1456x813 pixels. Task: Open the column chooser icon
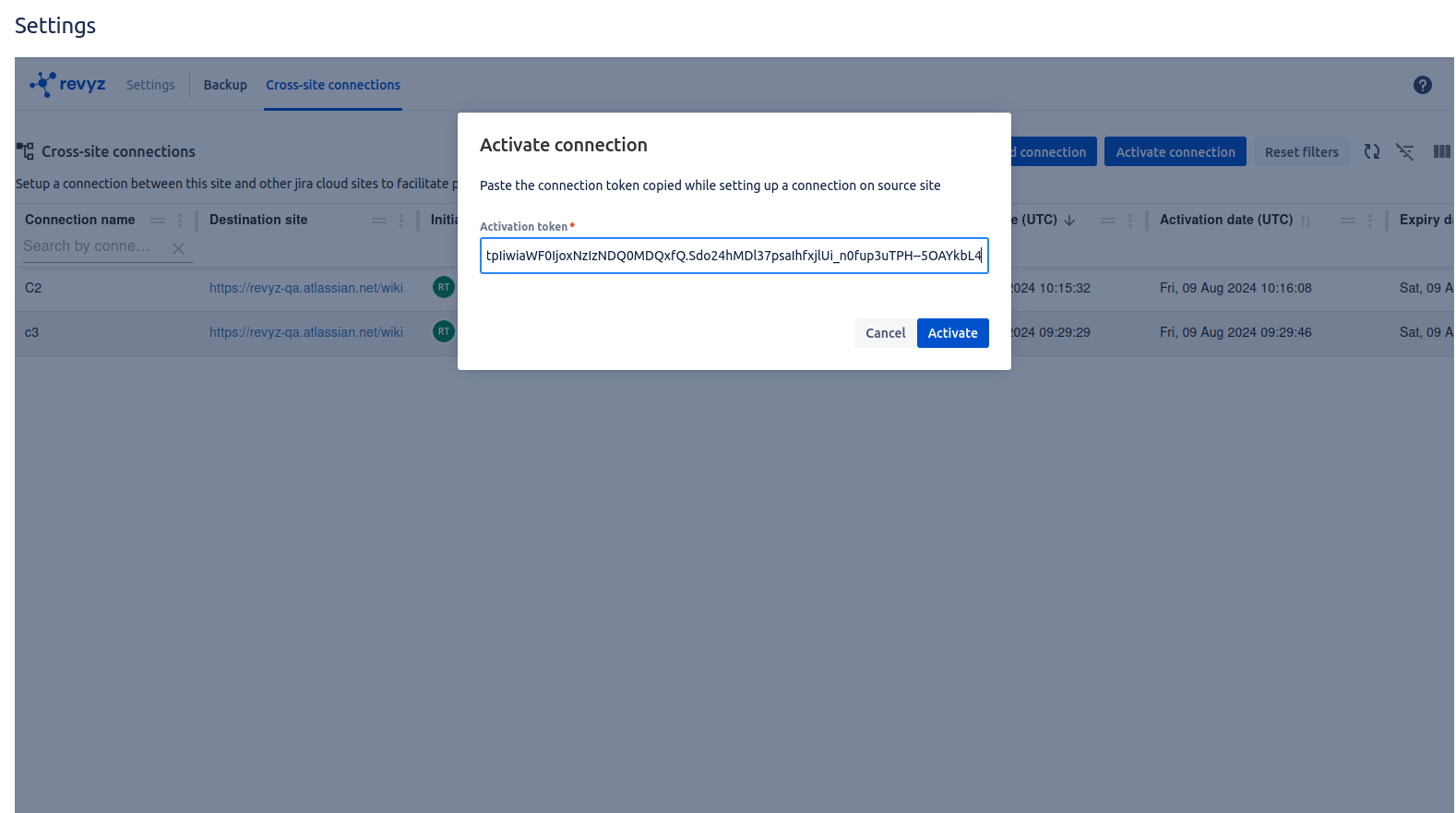[1440, 151]
